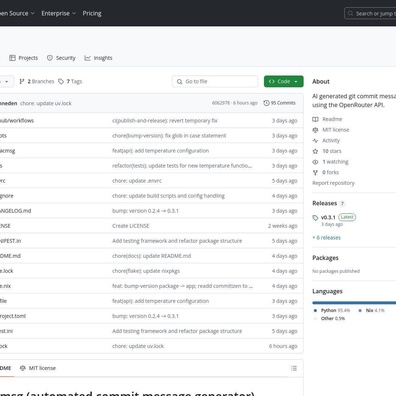Click the Security shield icon
396x396 pixels.
point(50,58)
